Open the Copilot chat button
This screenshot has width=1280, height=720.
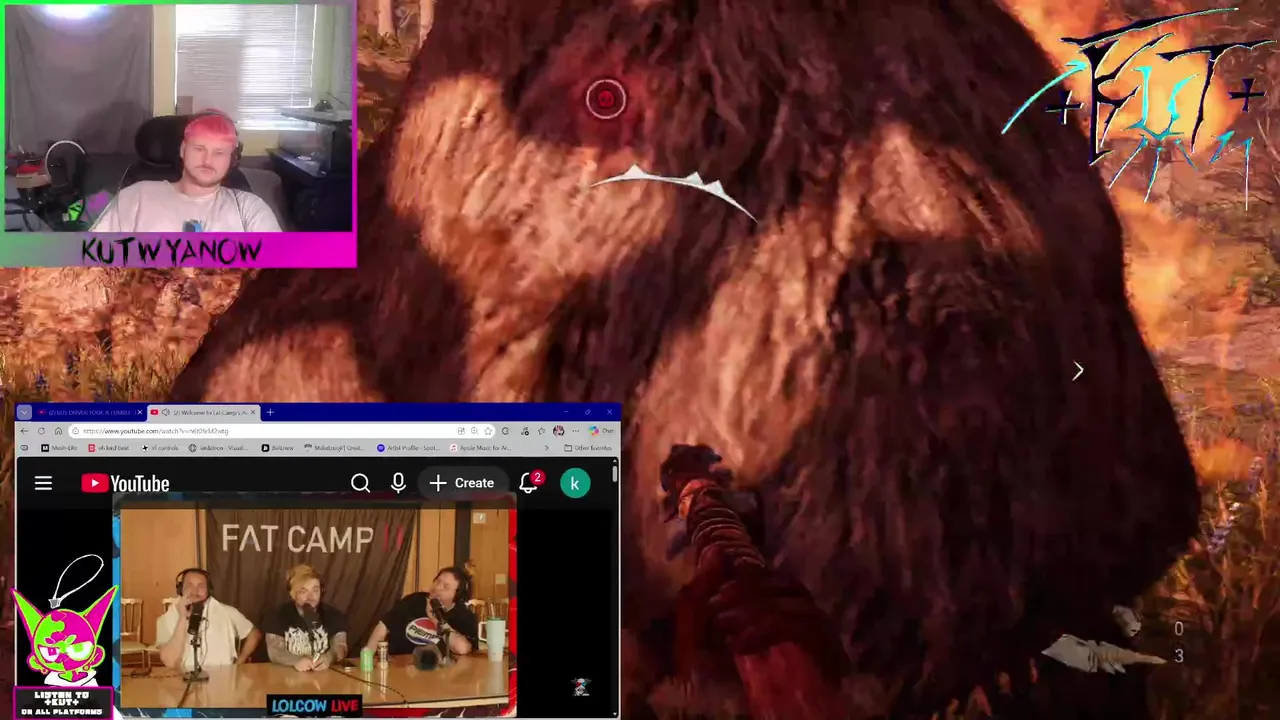tap(601, 431)
